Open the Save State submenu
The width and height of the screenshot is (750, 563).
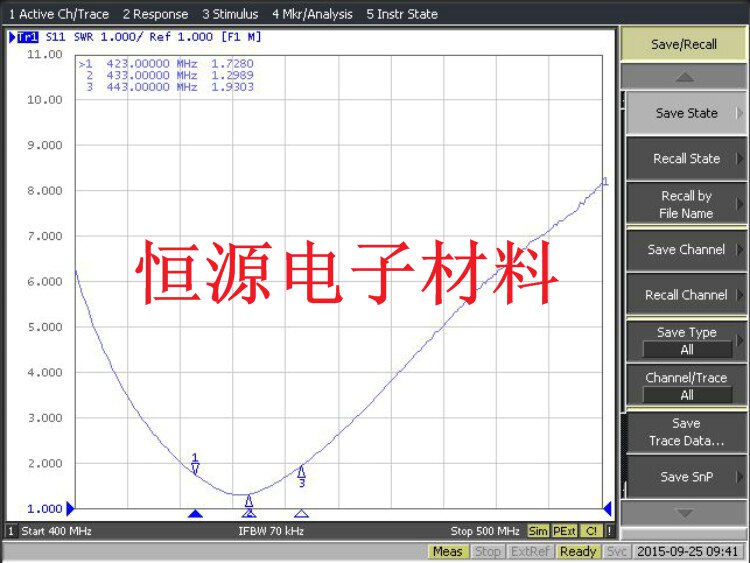tap(686, 113)
